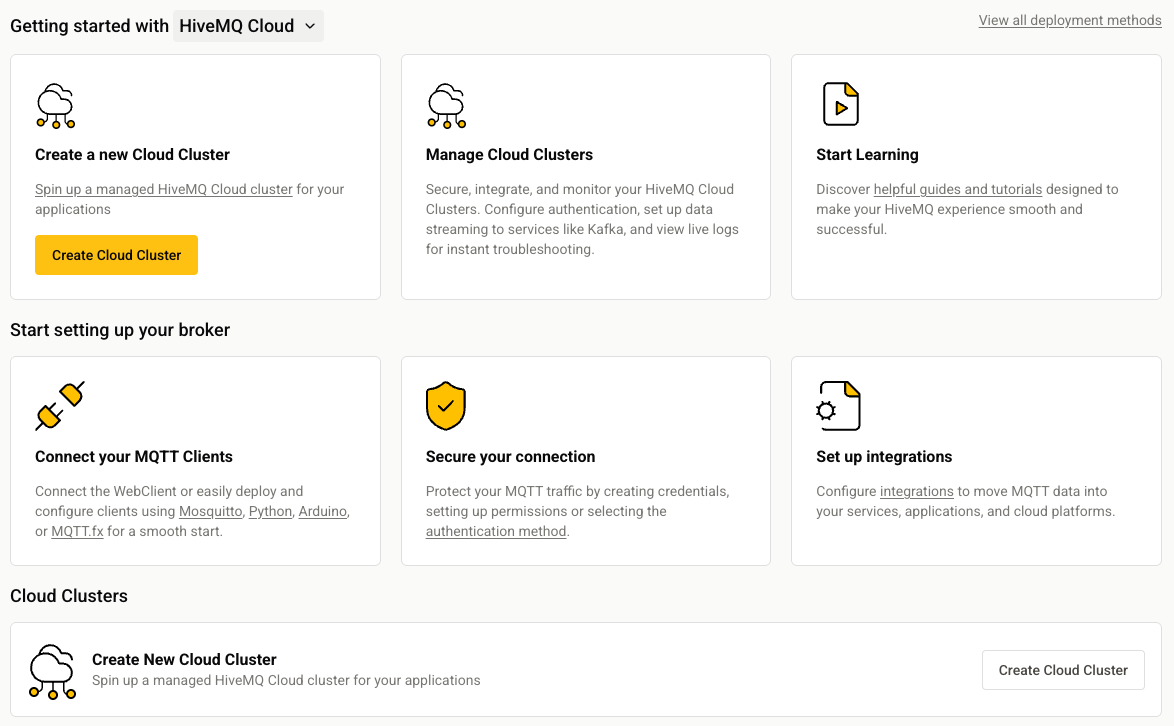Open the HiveMQ Cloud deployment dropdown
Screen dimensions: 1174x726
(248, 26)
